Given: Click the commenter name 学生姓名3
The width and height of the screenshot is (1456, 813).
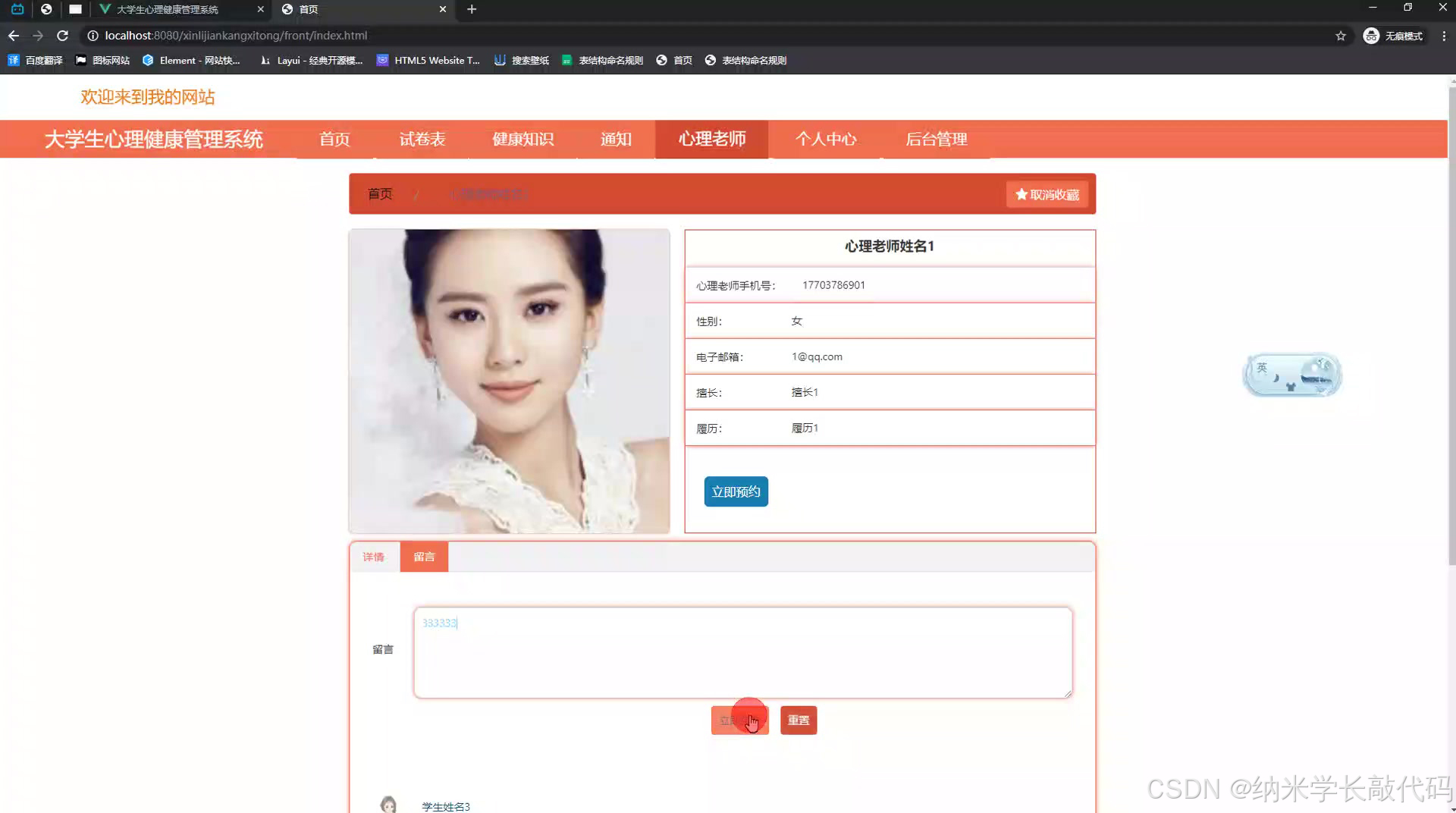Looking at the screenshot, I should 446,806.
